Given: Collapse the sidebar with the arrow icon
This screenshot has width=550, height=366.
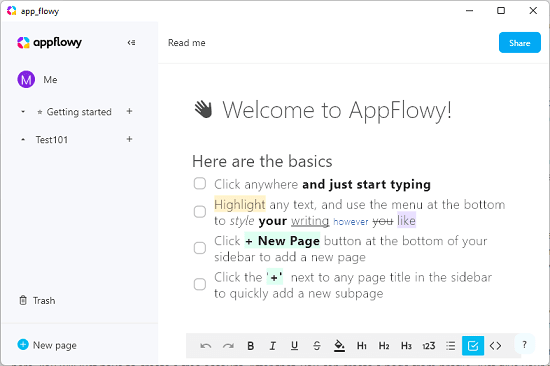Looking at the screenshot, I should pos(131,42).
